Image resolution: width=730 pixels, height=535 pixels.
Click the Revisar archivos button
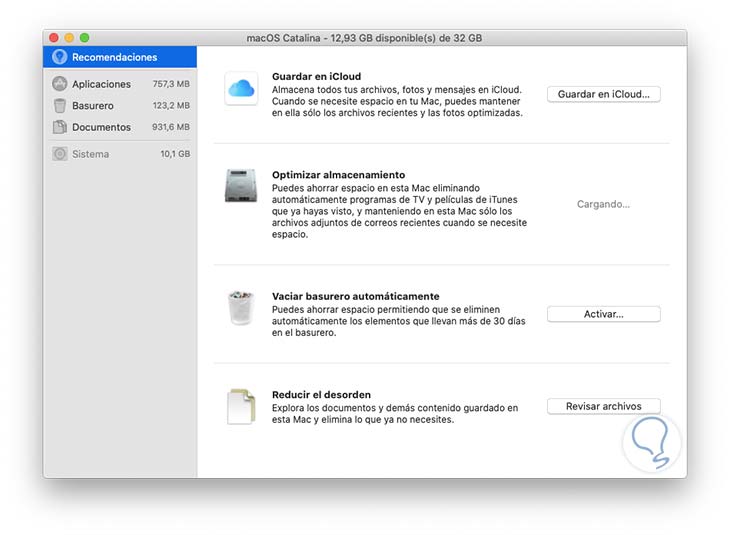[x=603, y=406]
